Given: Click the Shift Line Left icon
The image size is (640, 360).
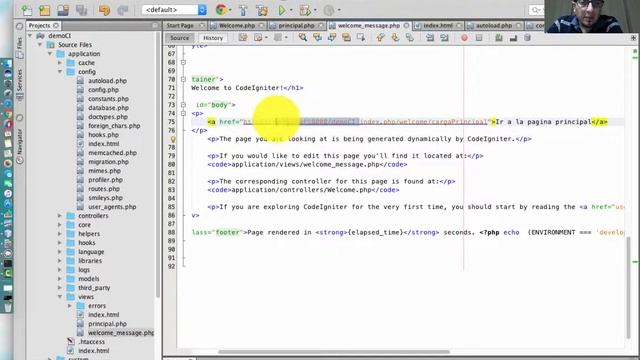Looking at the screenshot, I should click(x=430, y=38).
